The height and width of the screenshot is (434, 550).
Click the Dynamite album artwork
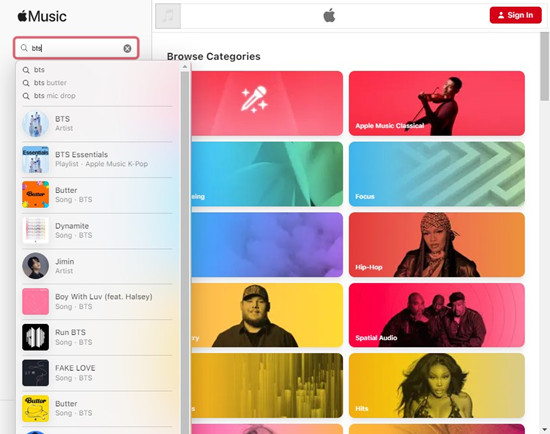[35, 231]
